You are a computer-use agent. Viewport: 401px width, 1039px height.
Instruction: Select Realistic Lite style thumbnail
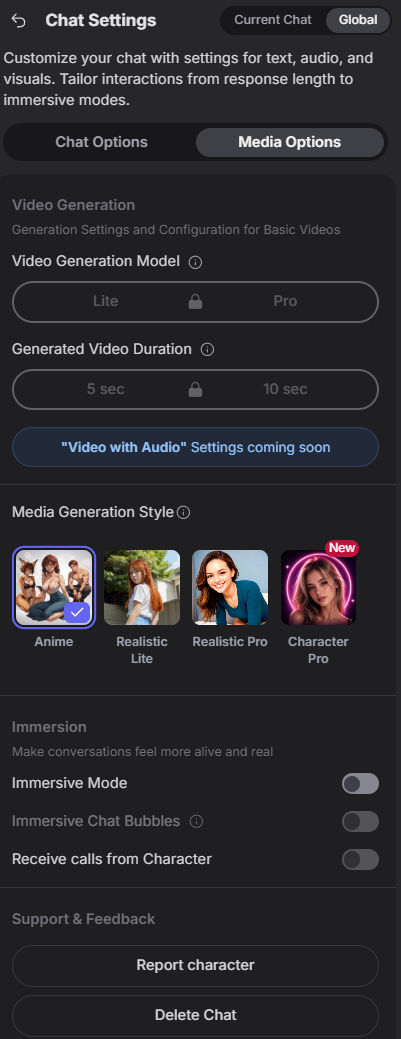142,587
